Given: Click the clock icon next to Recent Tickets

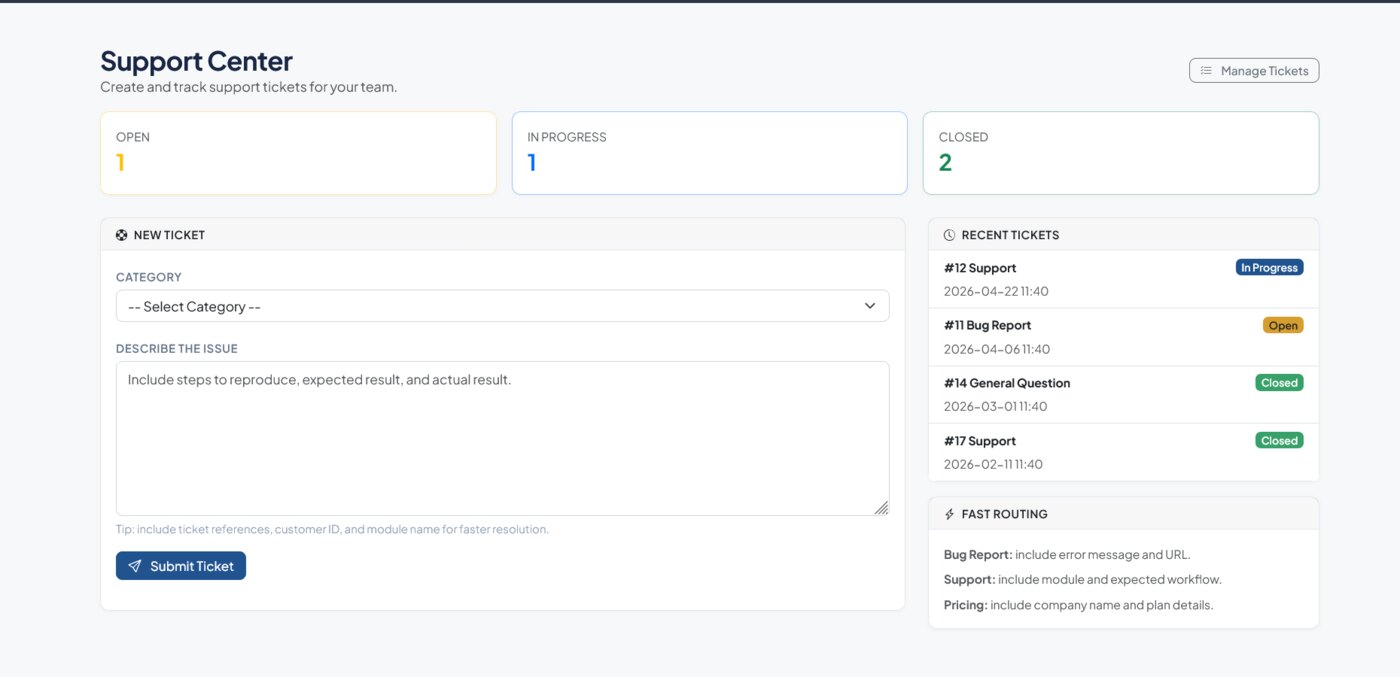Looking at the screenshot, I should point(948,234).
